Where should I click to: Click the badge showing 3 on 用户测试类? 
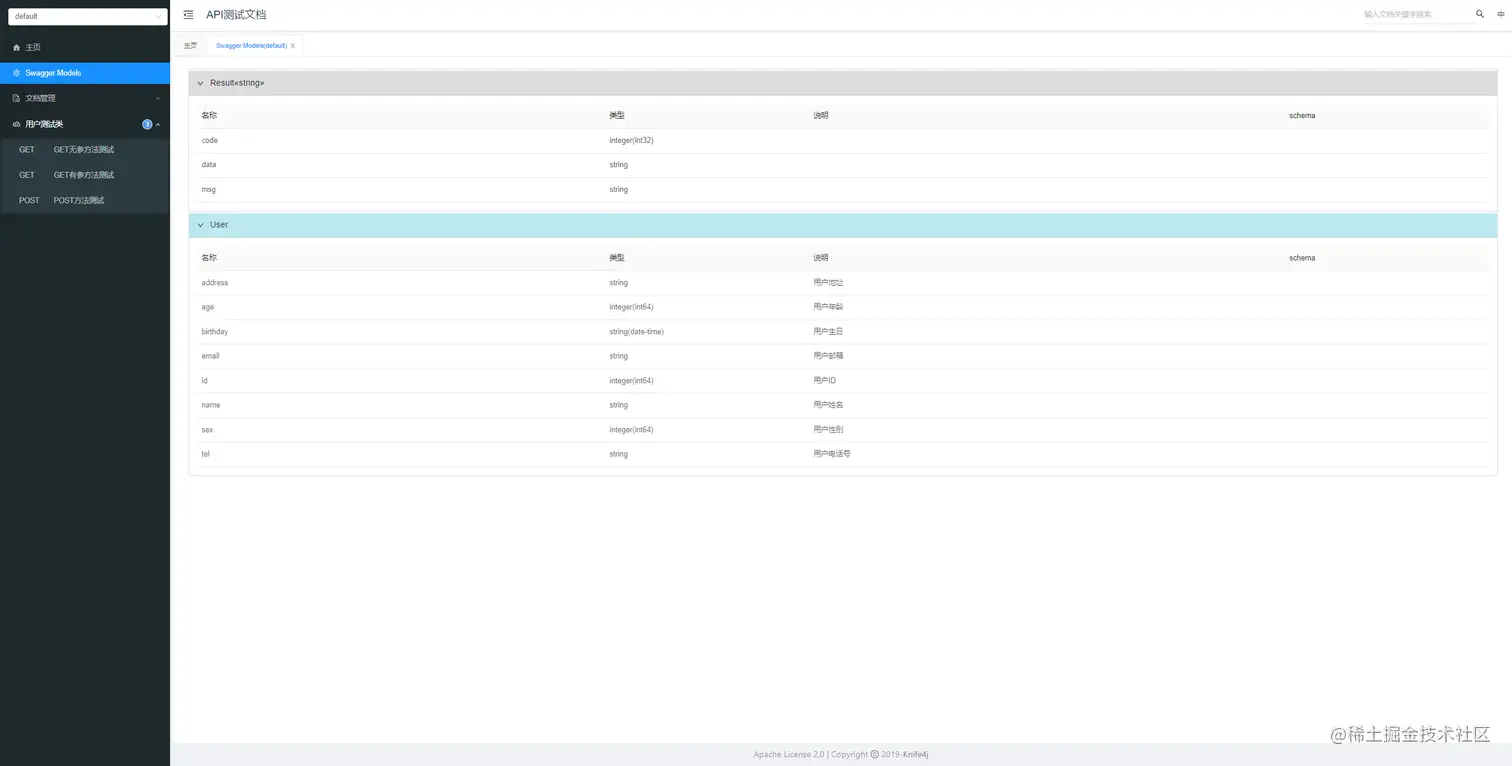pos(147,124)
